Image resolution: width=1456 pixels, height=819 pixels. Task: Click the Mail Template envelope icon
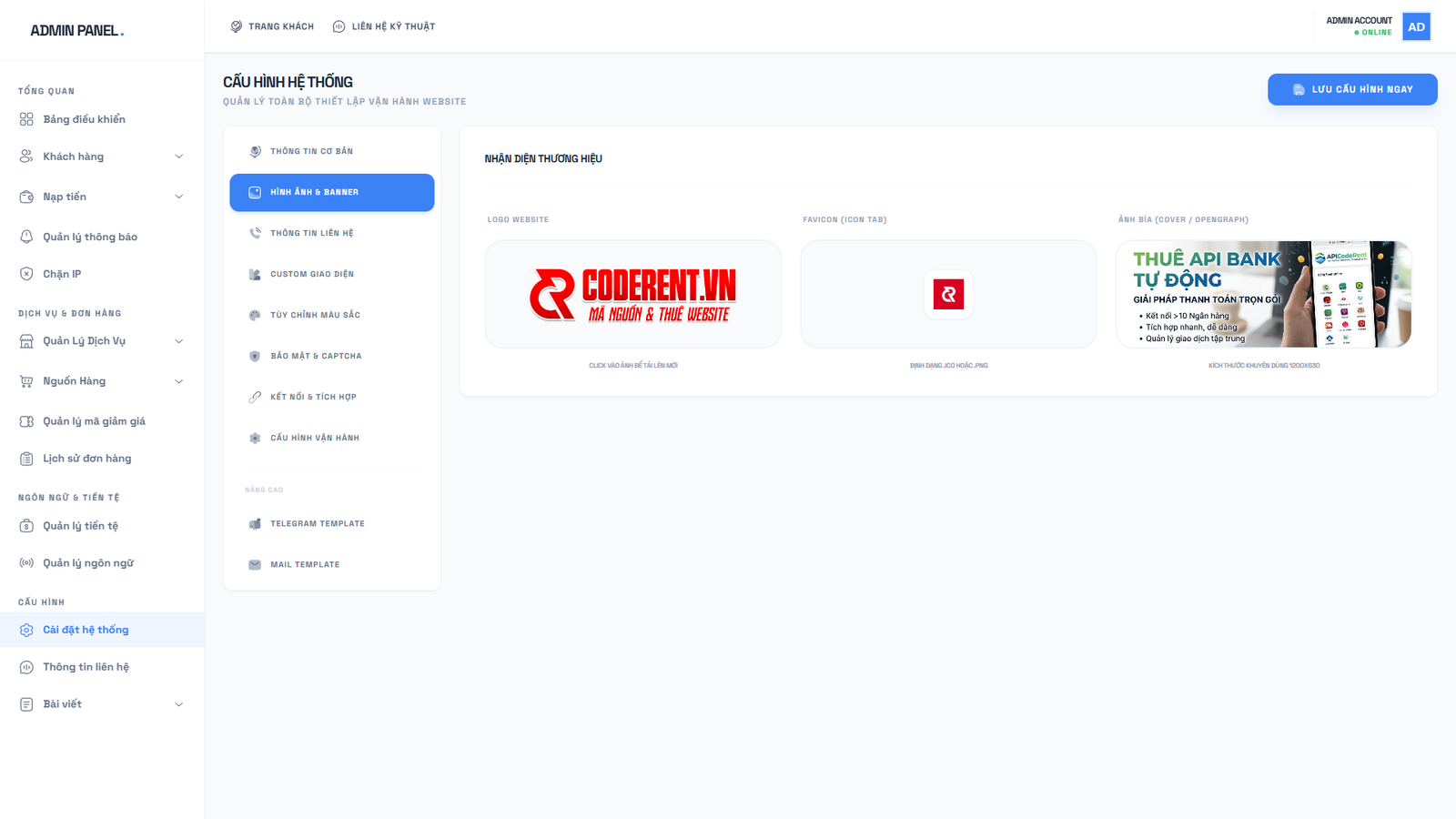(254, 564)
